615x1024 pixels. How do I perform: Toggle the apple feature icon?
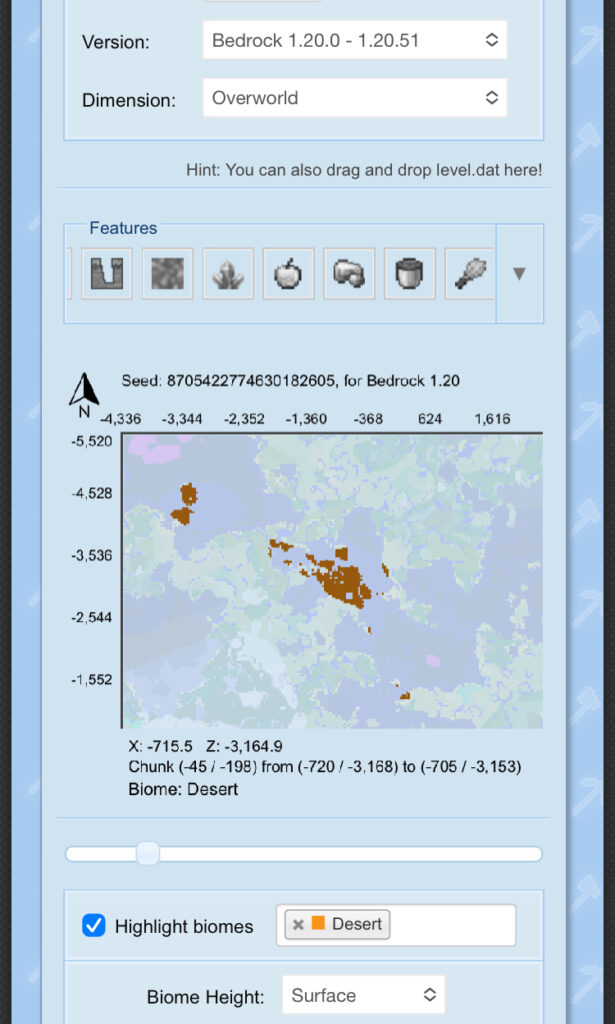tap(289, 274)
